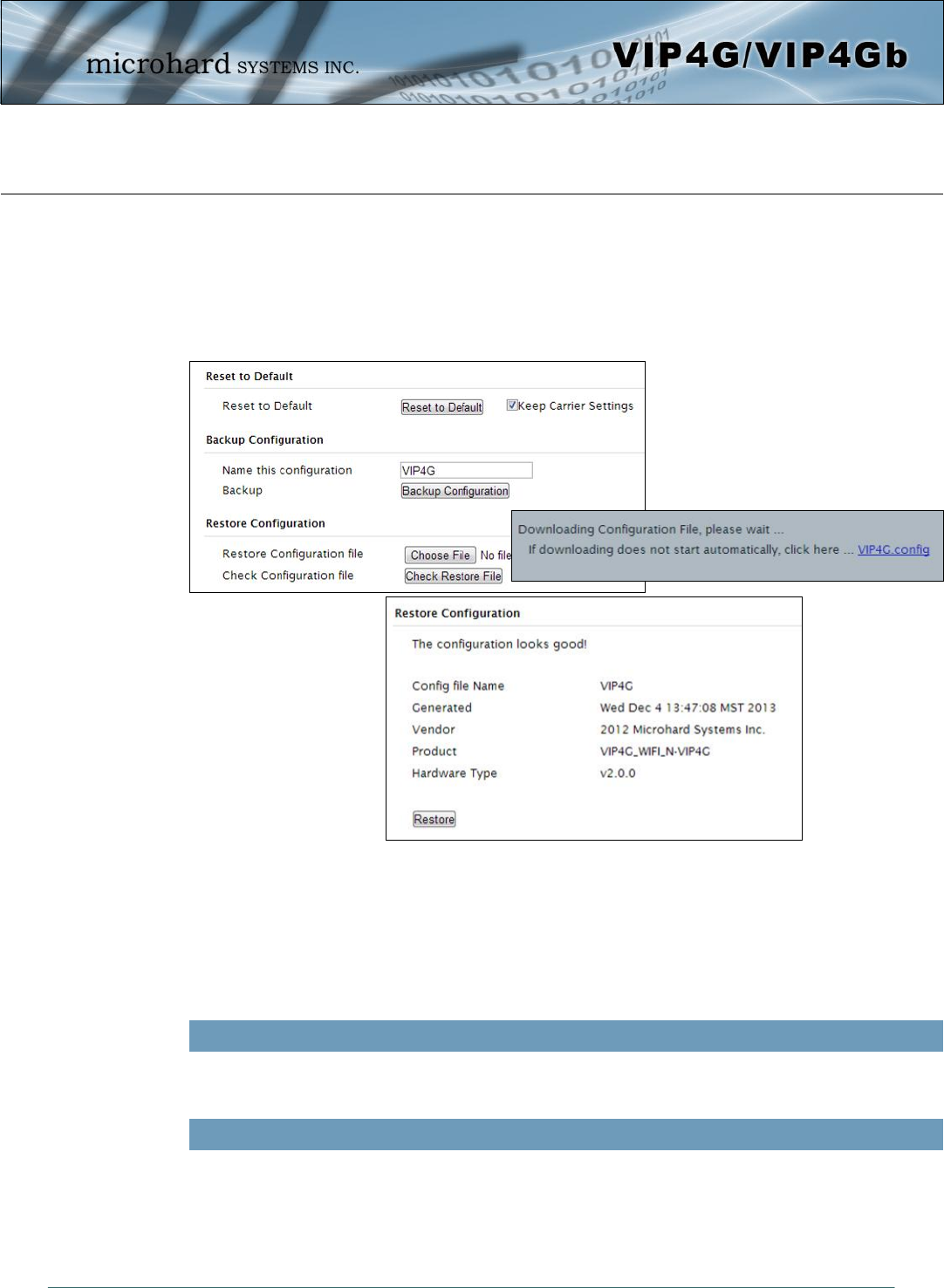This screenshot has height=1288, width=944.
Task: Click the Backup Configuration button
Action: tap(455, 491)
